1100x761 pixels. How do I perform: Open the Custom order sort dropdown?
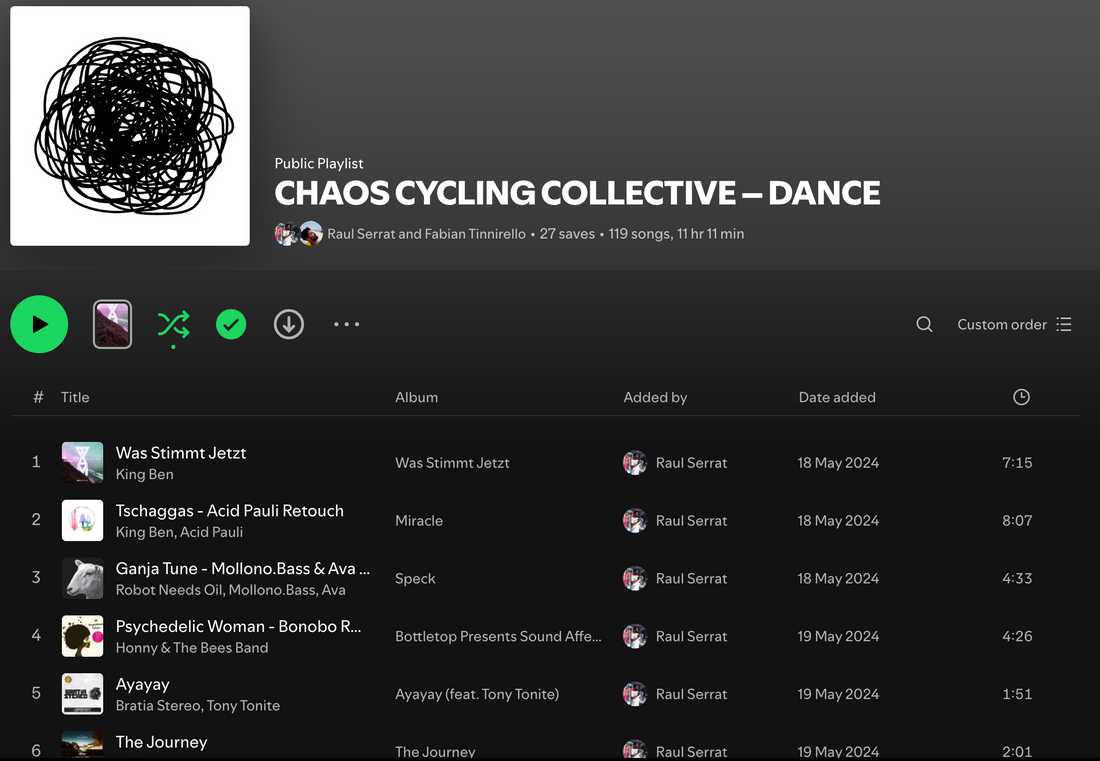[x=1014, y=324]
